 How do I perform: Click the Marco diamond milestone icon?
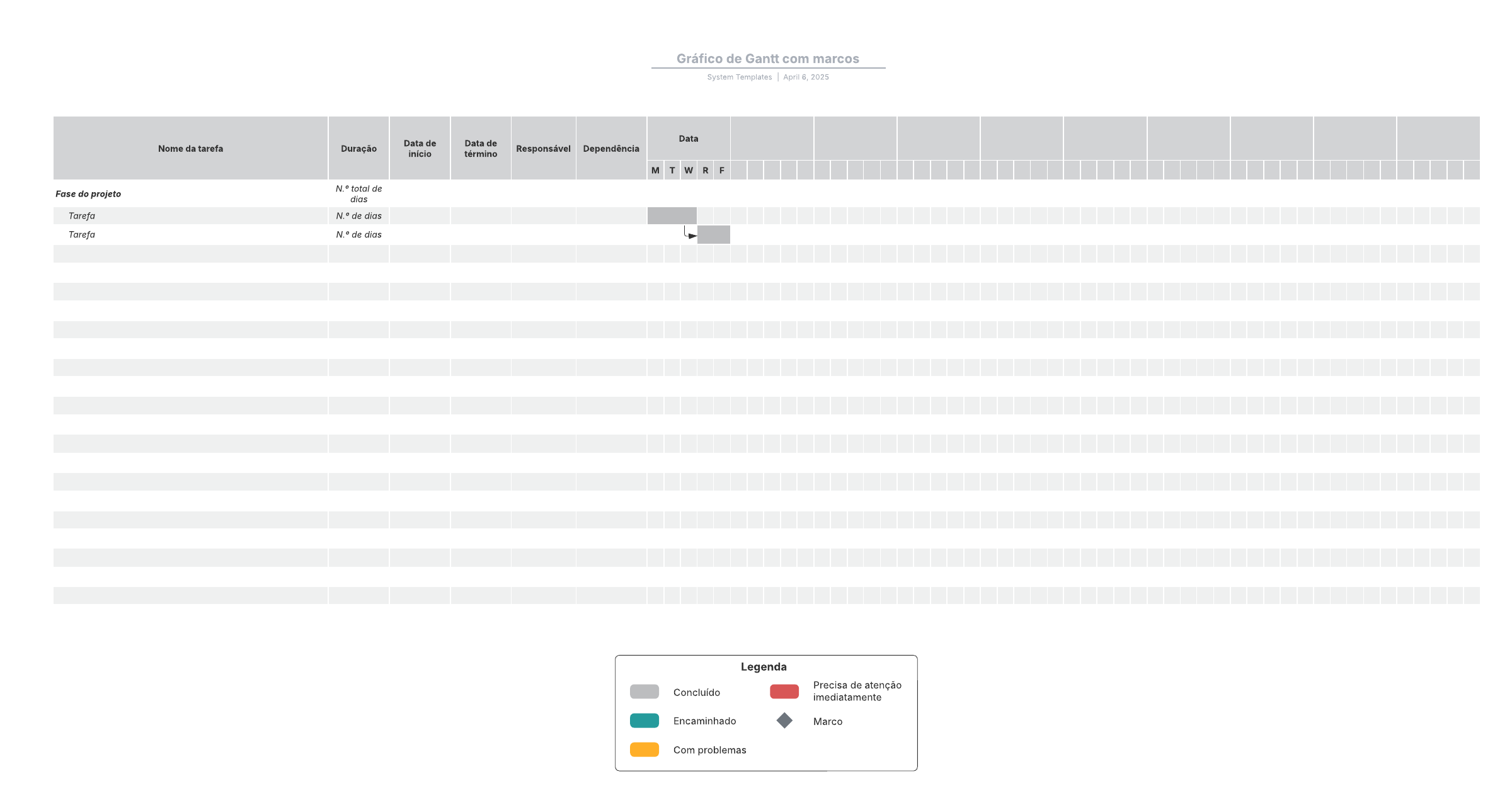coord(784,720)
